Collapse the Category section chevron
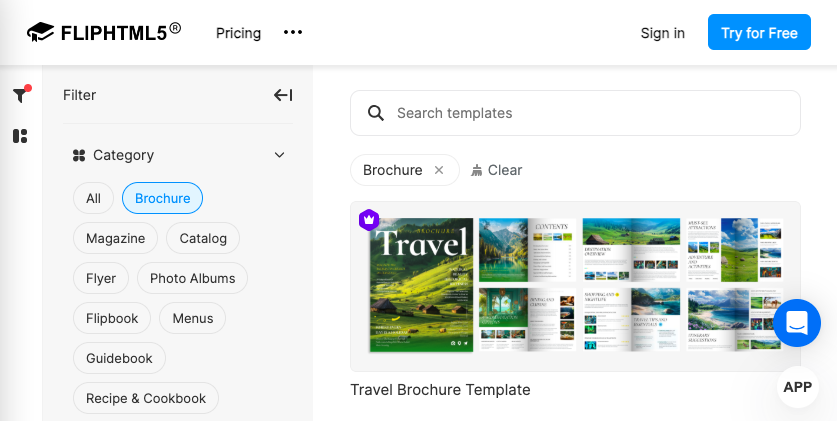 (x=279, y=155)
